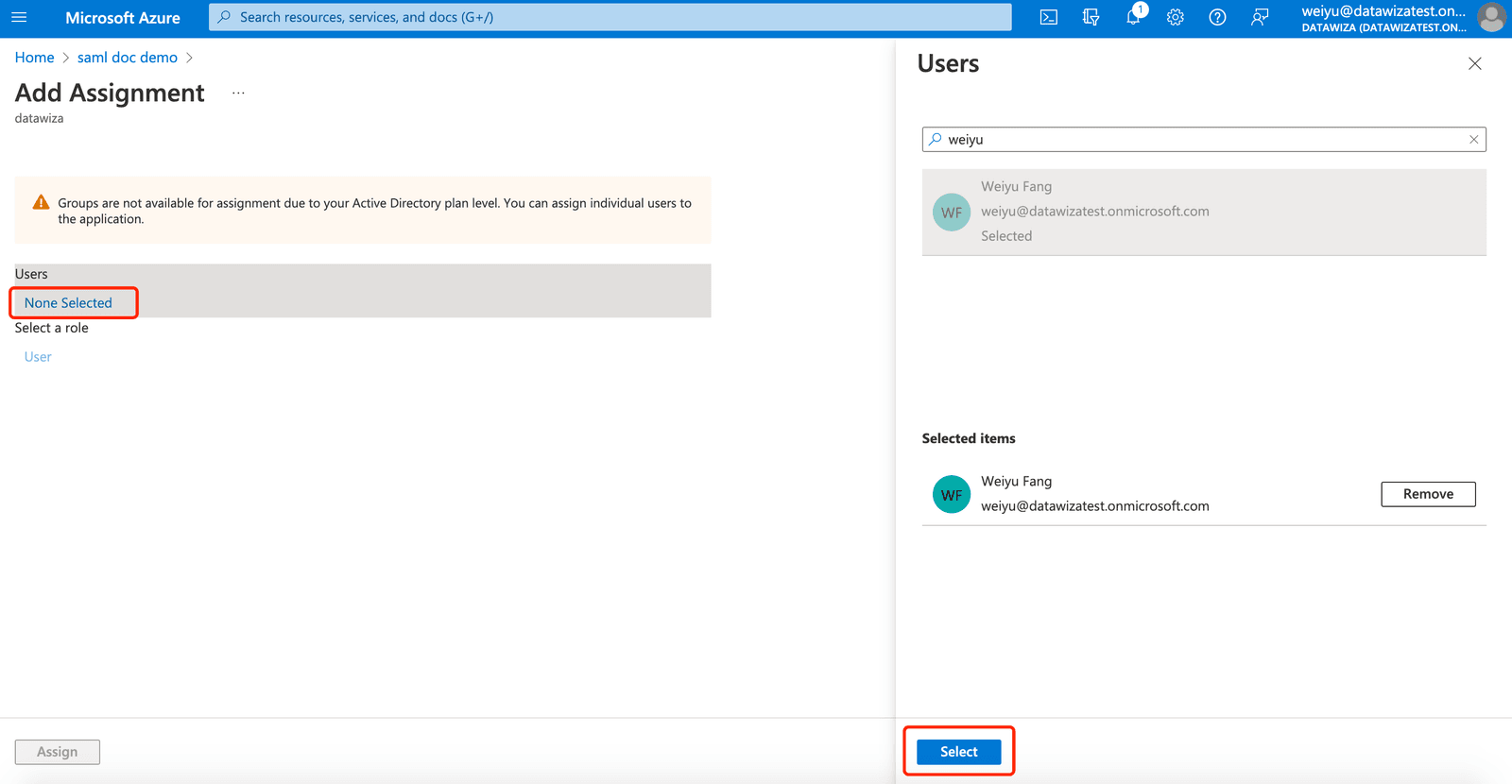Open the Add Assignment ellipsis menu
1512x784 pixels.
tap(238, 93)
